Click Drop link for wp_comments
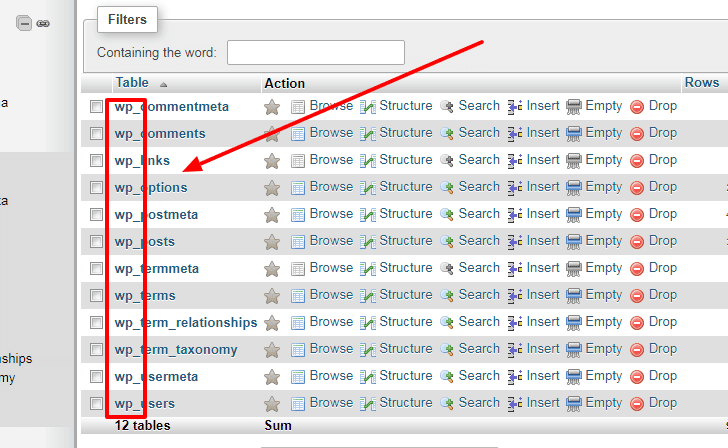This screenshot has width=728, height=448. (x=663, y=133)
